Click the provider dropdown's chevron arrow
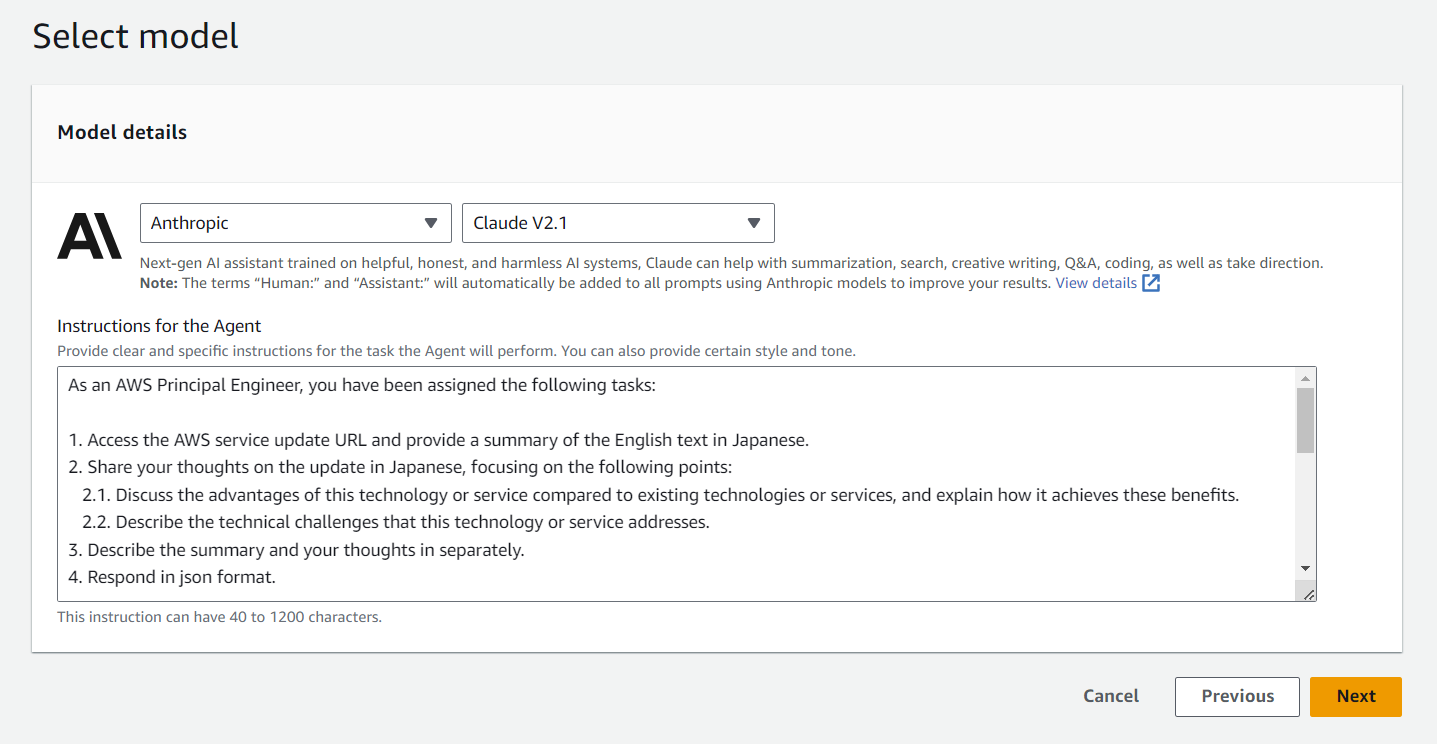1437x744 pixels. coord(431,223)
